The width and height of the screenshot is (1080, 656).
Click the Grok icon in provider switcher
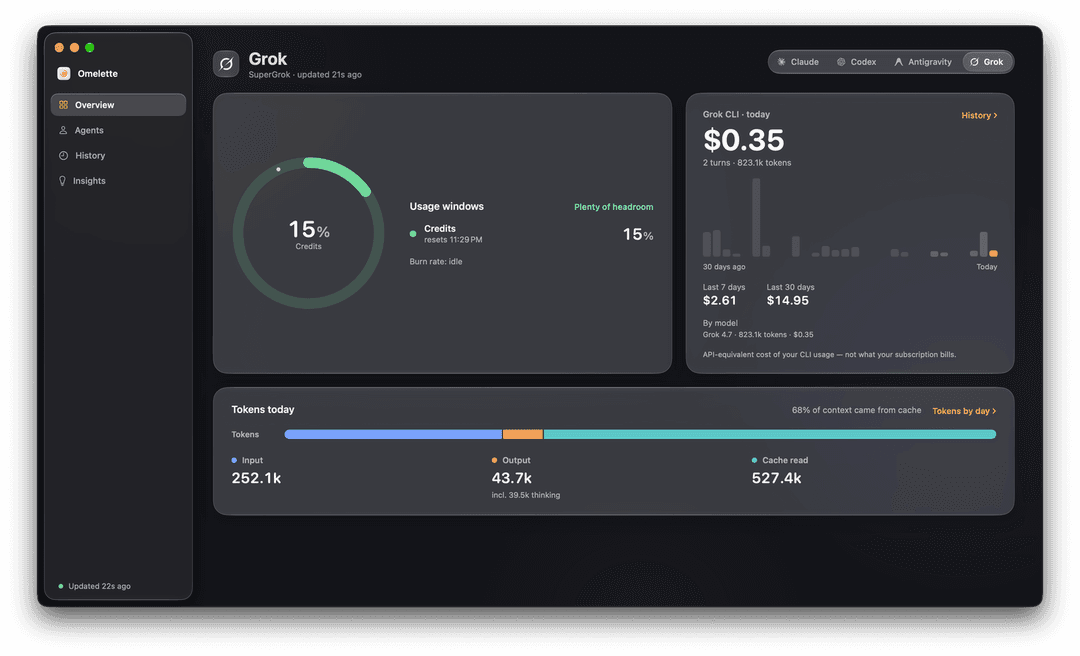[x=975, y=62]
